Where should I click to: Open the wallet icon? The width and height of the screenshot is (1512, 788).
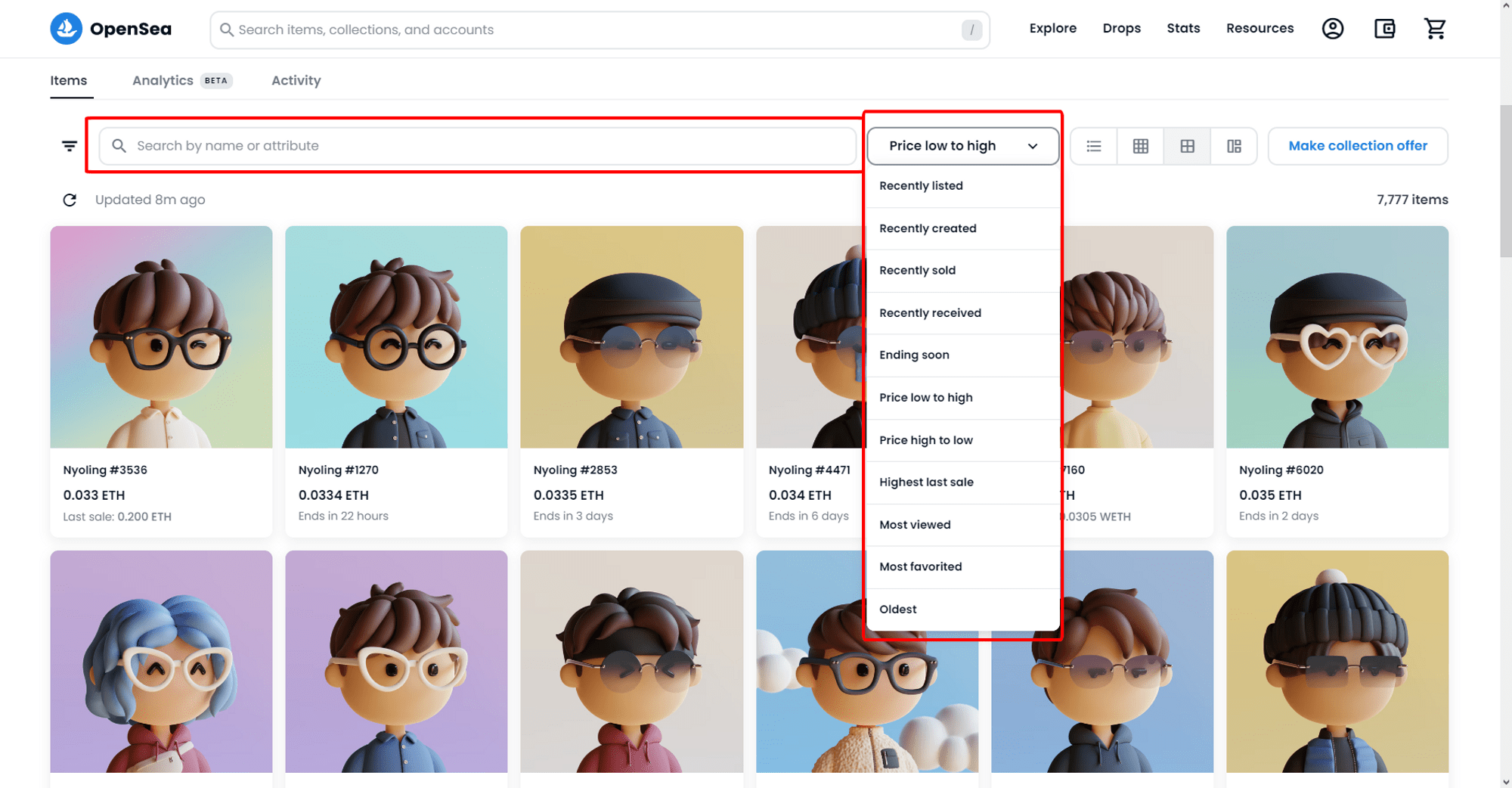coord(1384,29)
